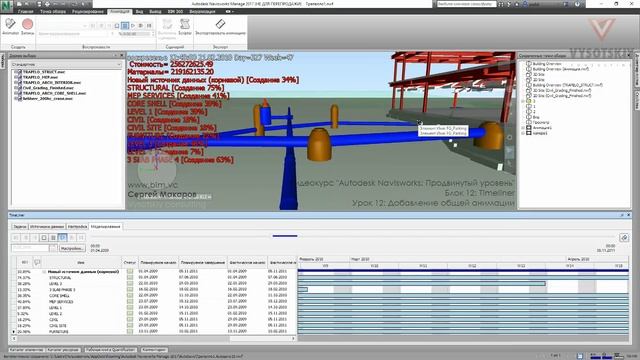The height and width of the screenshot is (360, 640).
Task: Switch to the Точка обзора ribbon tab
Action: (x=53, y=11)
